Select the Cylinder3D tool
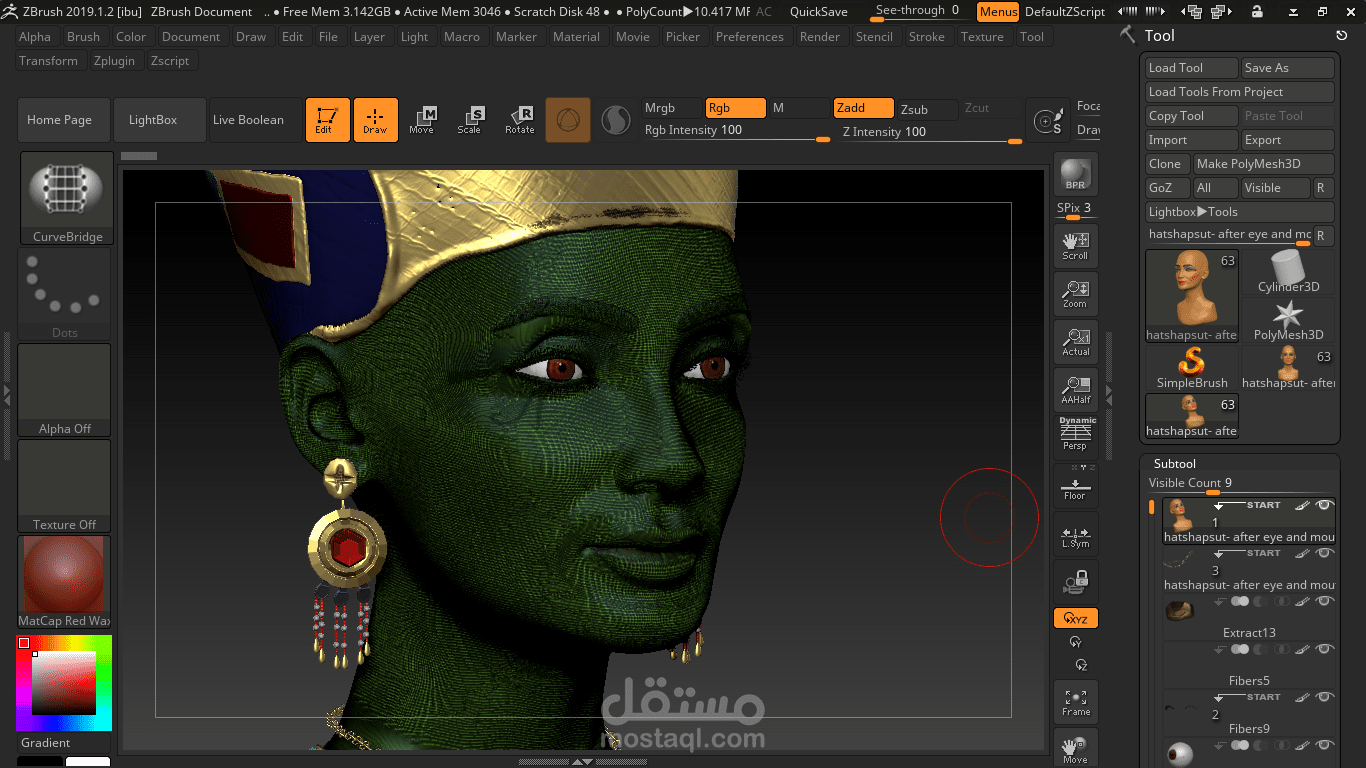The image size is (1366, 768). pyautogui.click(x=1288, y=272)
